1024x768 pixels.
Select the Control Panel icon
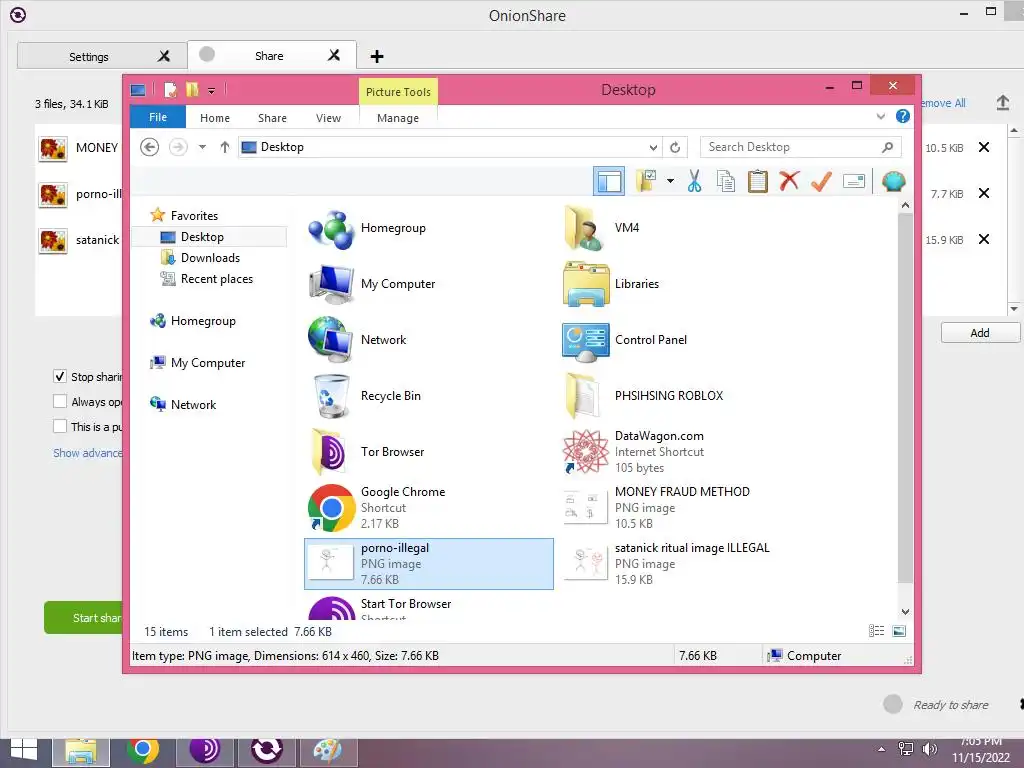585,341
